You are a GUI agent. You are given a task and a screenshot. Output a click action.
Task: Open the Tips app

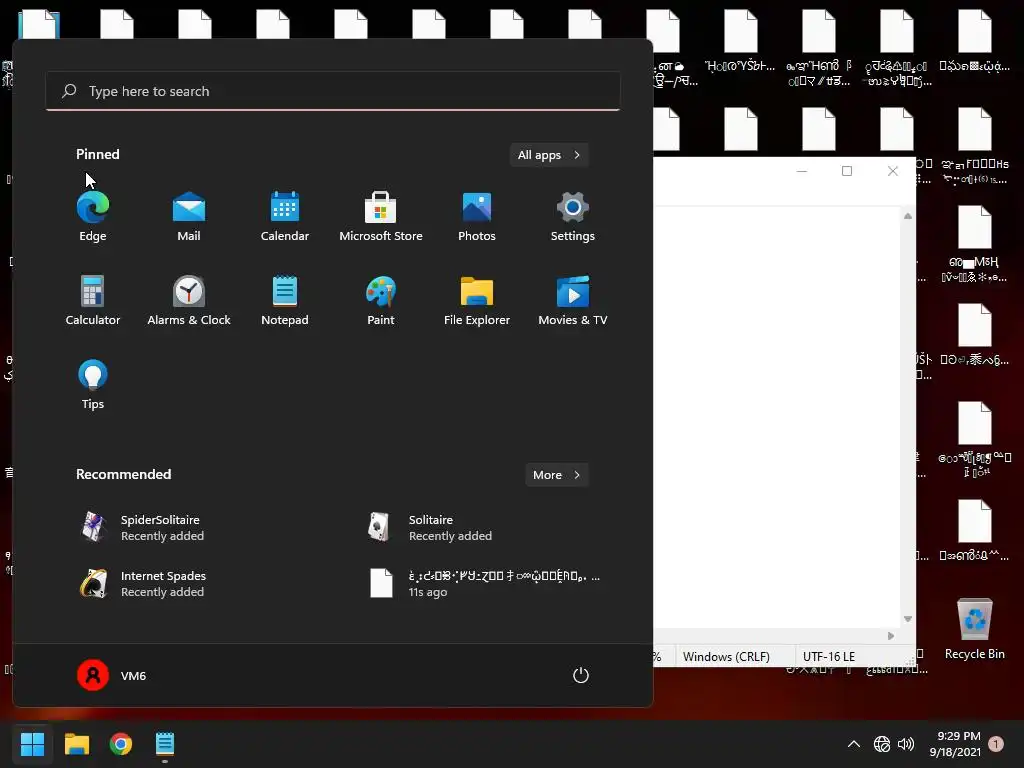click(93, 385)
